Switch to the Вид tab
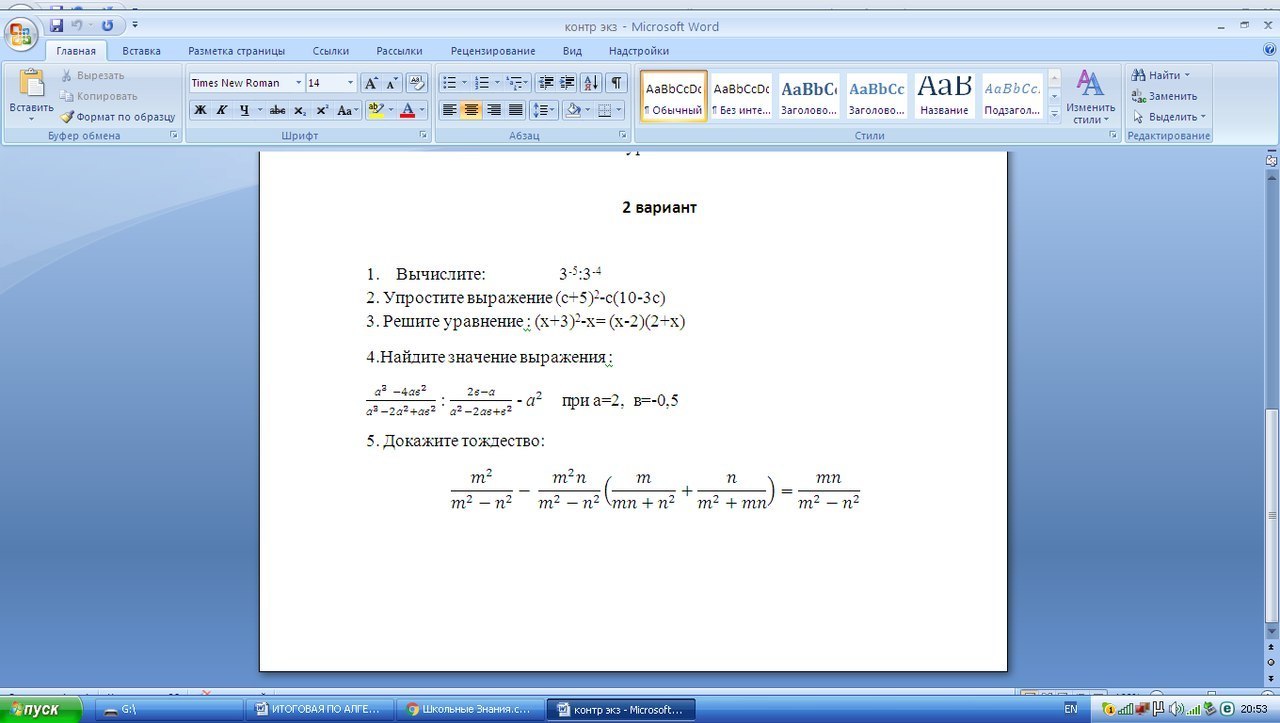 (572, 51)
